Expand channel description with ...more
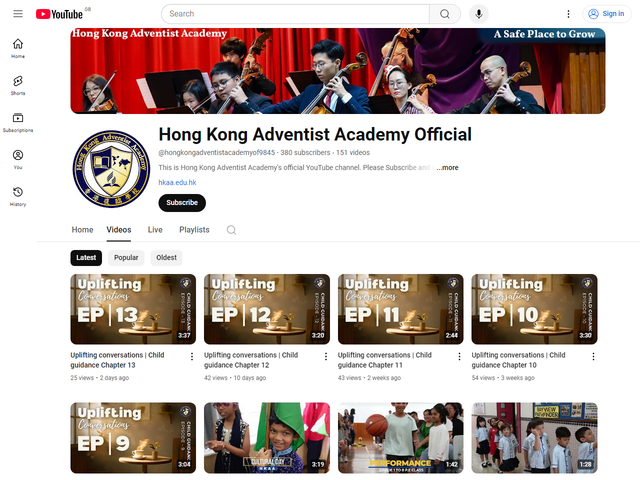 click(x=447, y=168)
